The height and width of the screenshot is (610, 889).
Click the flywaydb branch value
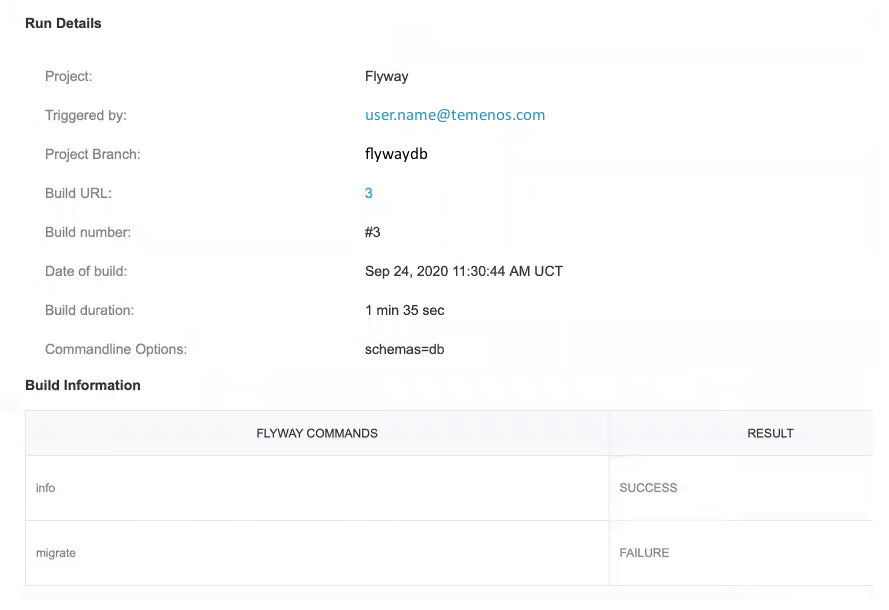[397, 154]
